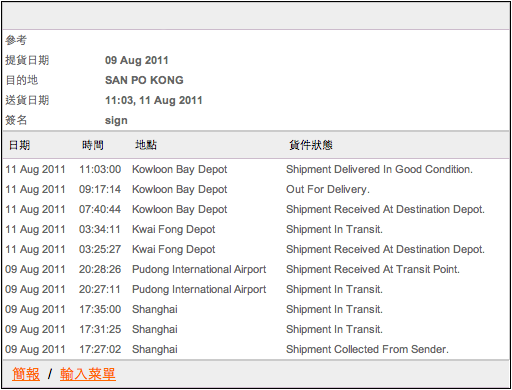Click the sign signature value

(116, 120)
